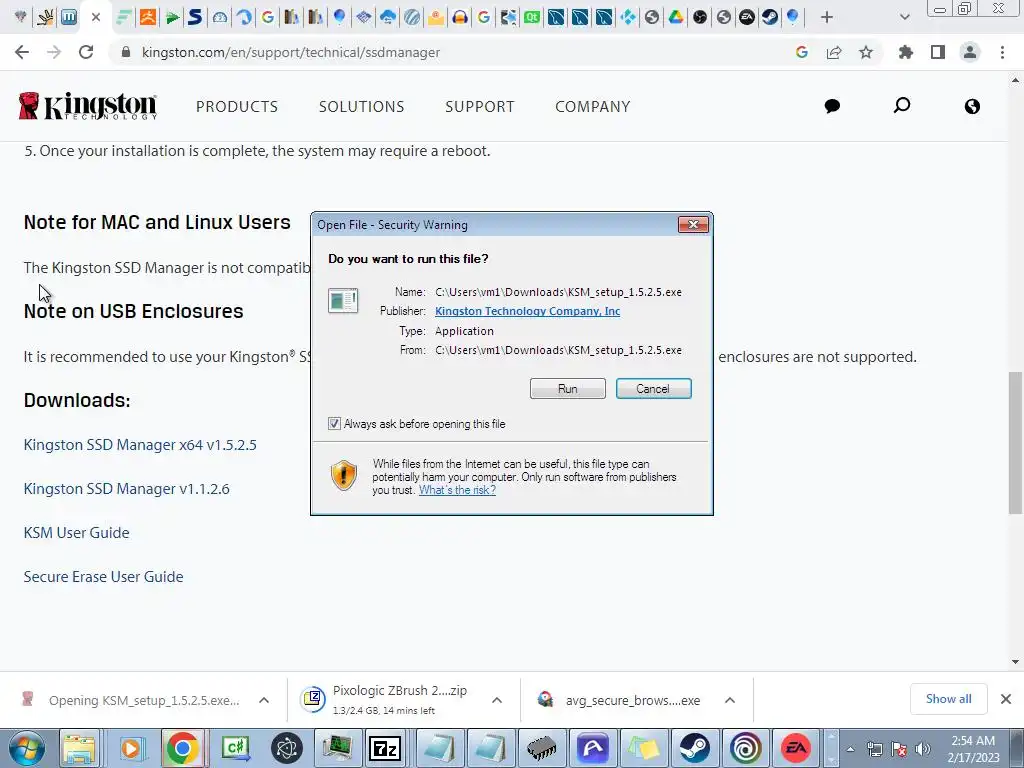Click Cancel in the Open File dialog
The image size is (1024, 768).
tap(653, 389)
